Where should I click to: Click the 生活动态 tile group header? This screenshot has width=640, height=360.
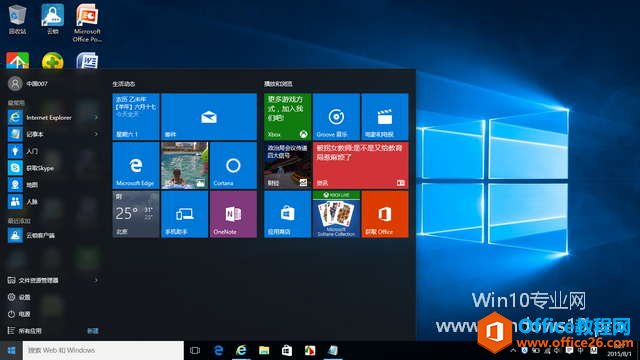(124, 84)
